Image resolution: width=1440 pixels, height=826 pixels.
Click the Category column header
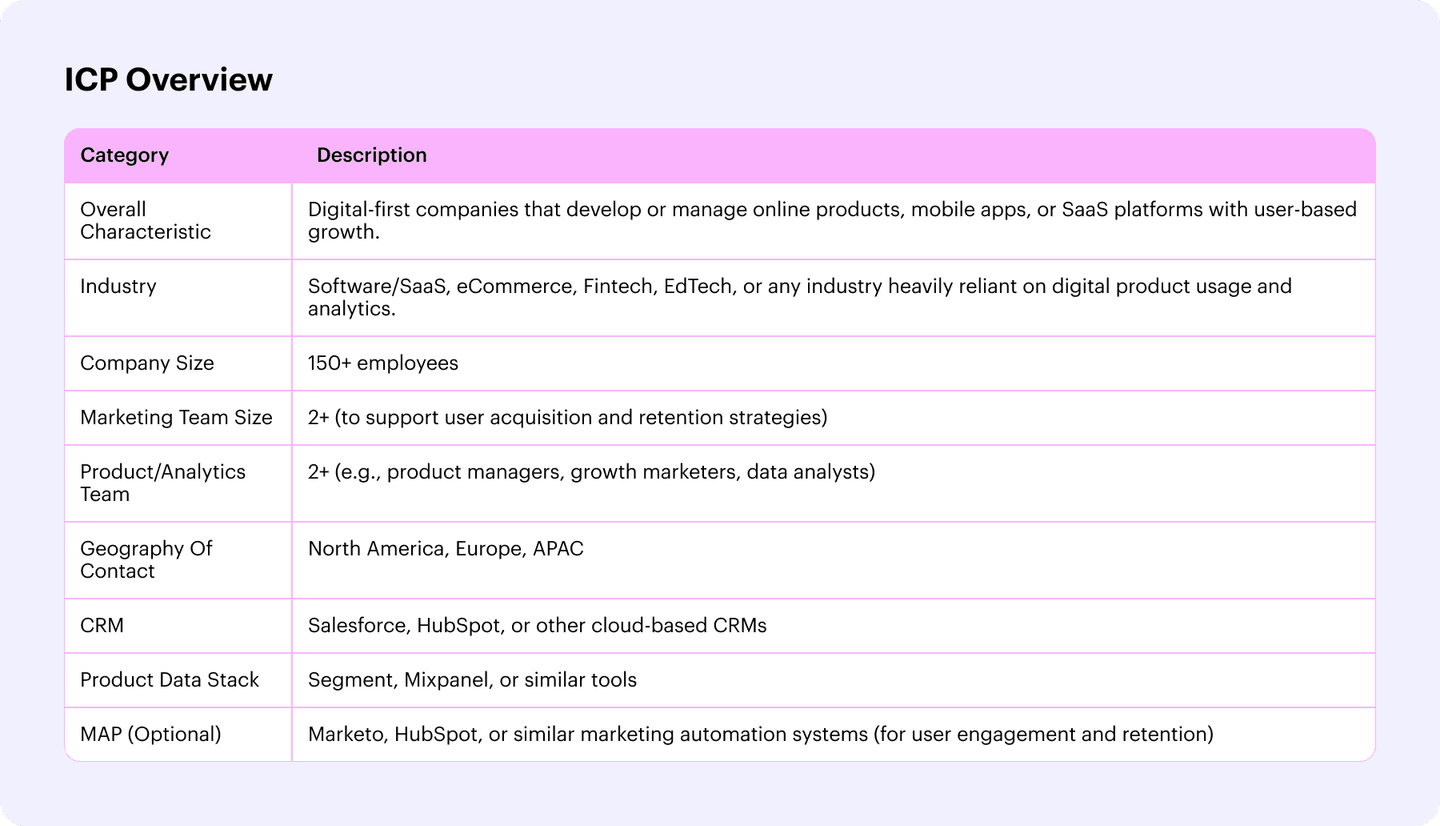point(124,155)
